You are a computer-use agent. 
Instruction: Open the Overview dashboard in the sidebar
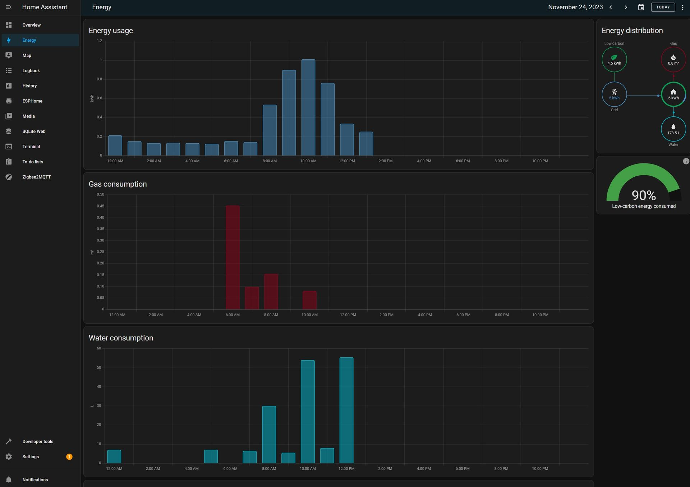click(x=40, y=25)
